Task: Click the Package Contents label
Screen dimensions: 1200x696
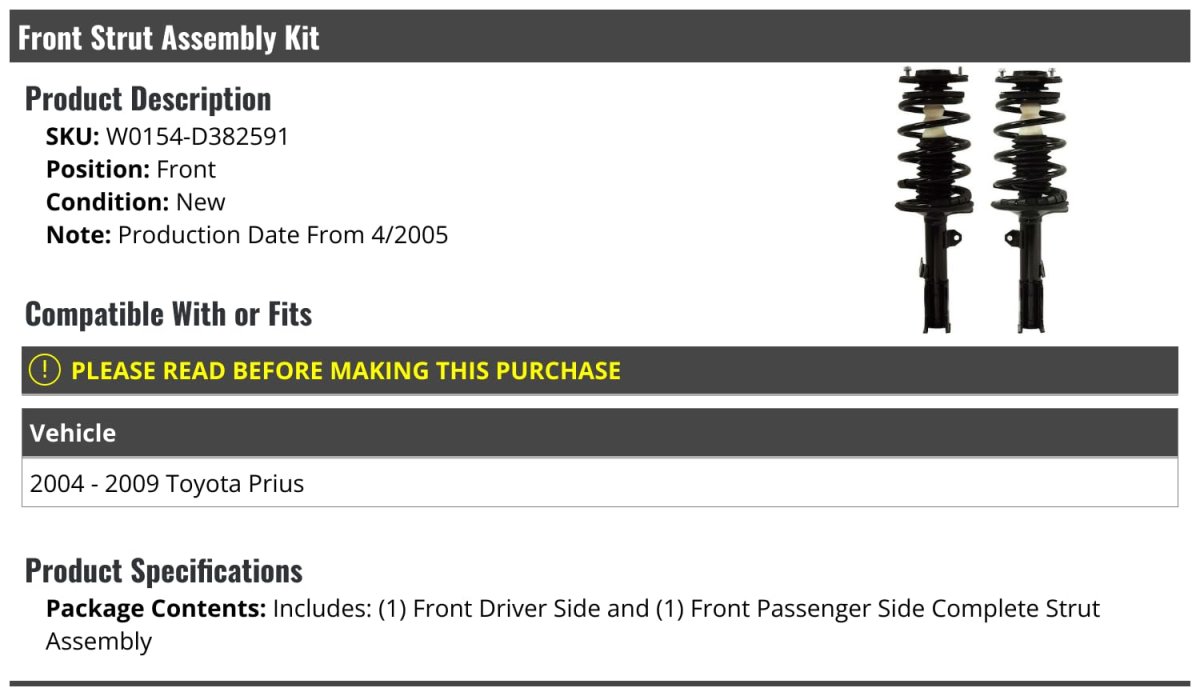Action: coord(156,609)
